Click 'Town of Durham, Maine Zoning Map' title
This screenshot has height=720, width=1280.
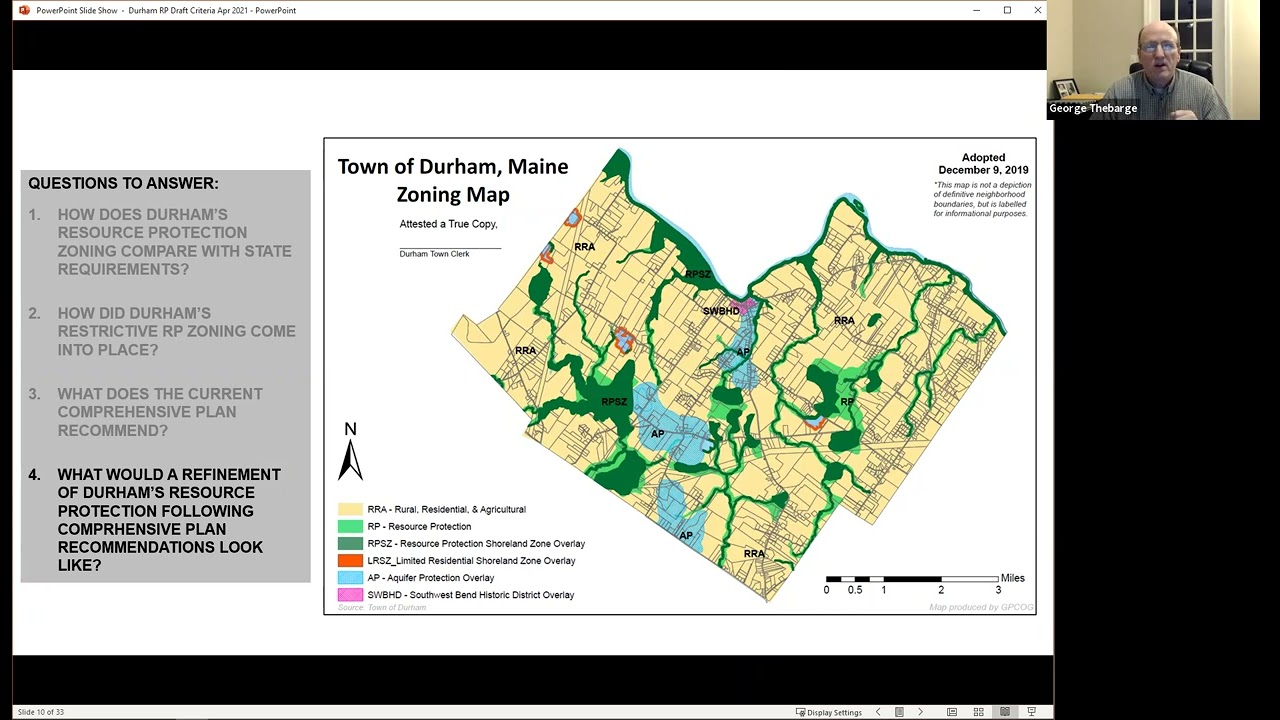453,180
